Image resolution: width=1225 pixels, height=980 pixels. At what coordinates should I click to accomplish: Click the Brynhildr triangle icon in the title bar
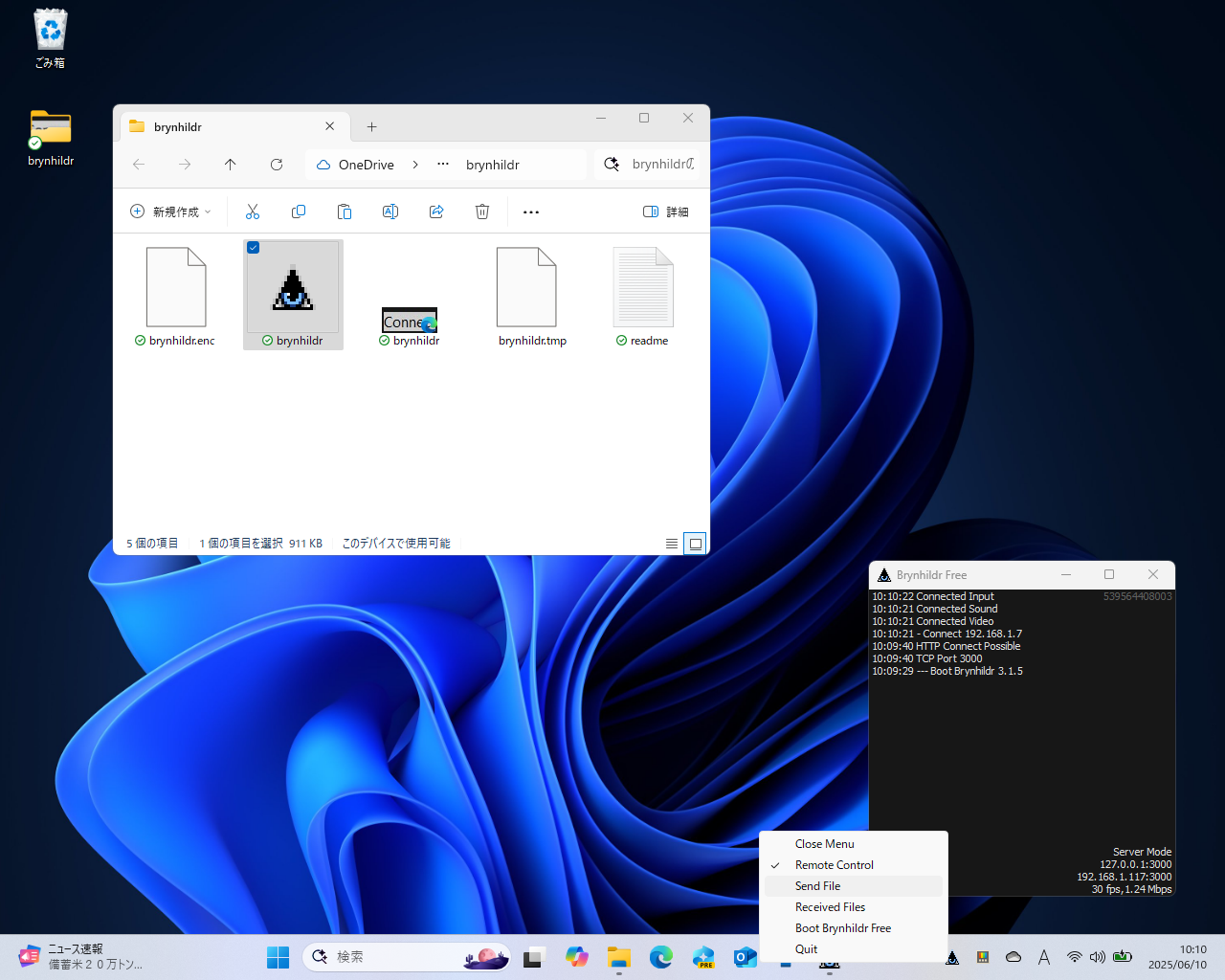[883, 574]
